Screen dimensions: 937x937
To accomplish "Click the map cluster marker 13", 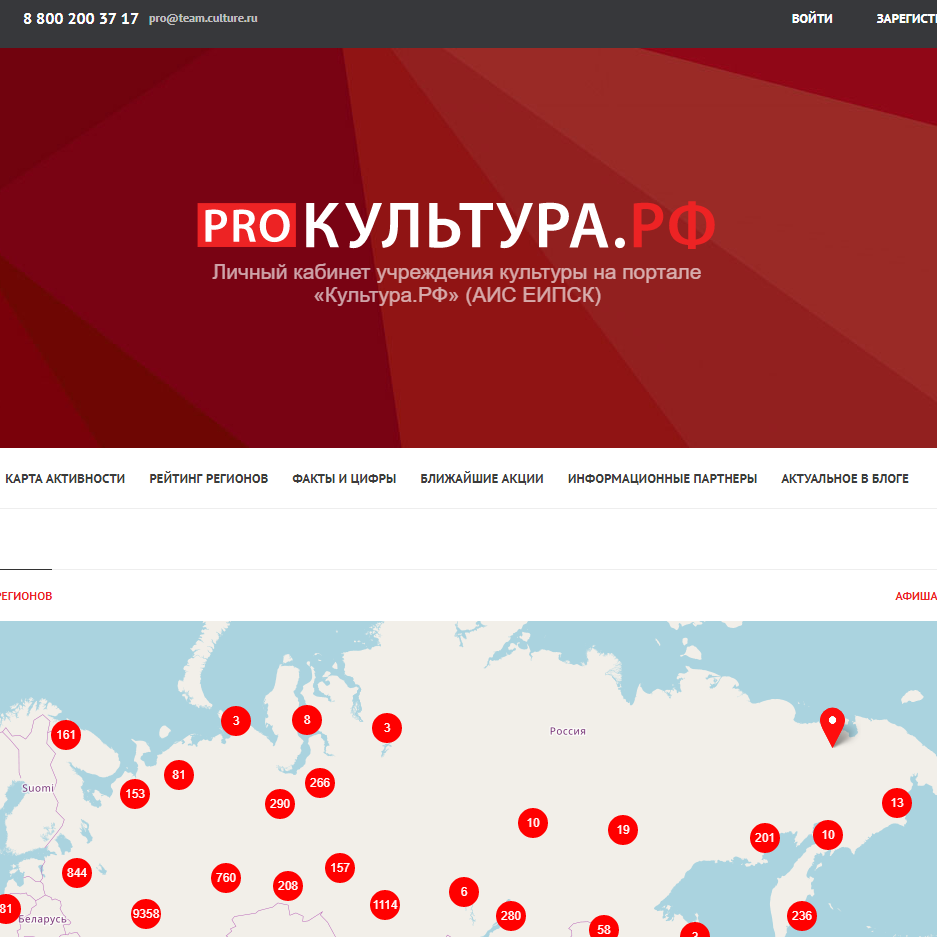I will pos(897,803).
